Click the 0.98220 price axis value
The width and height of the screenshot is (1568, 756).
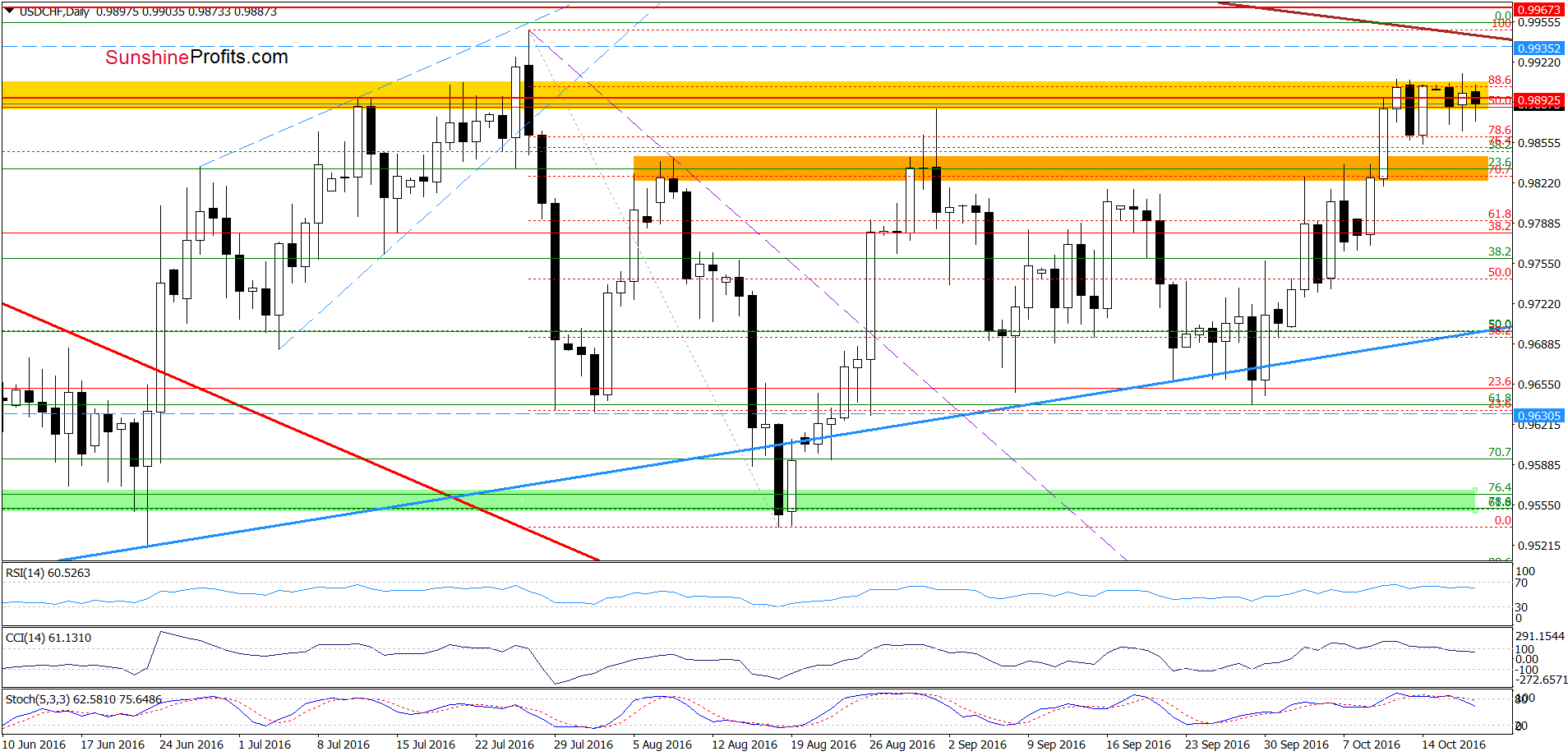(1538, 183)
